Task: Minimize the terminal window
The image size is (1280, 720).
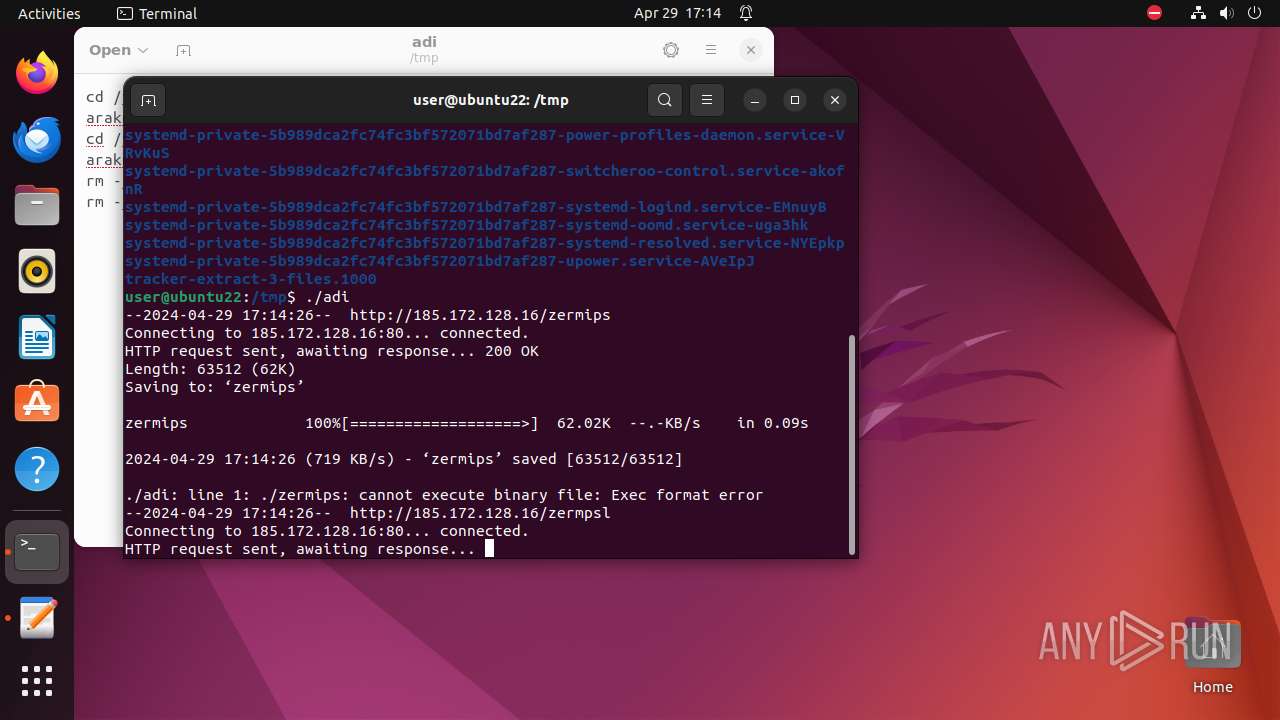Action: pos(755,100)
